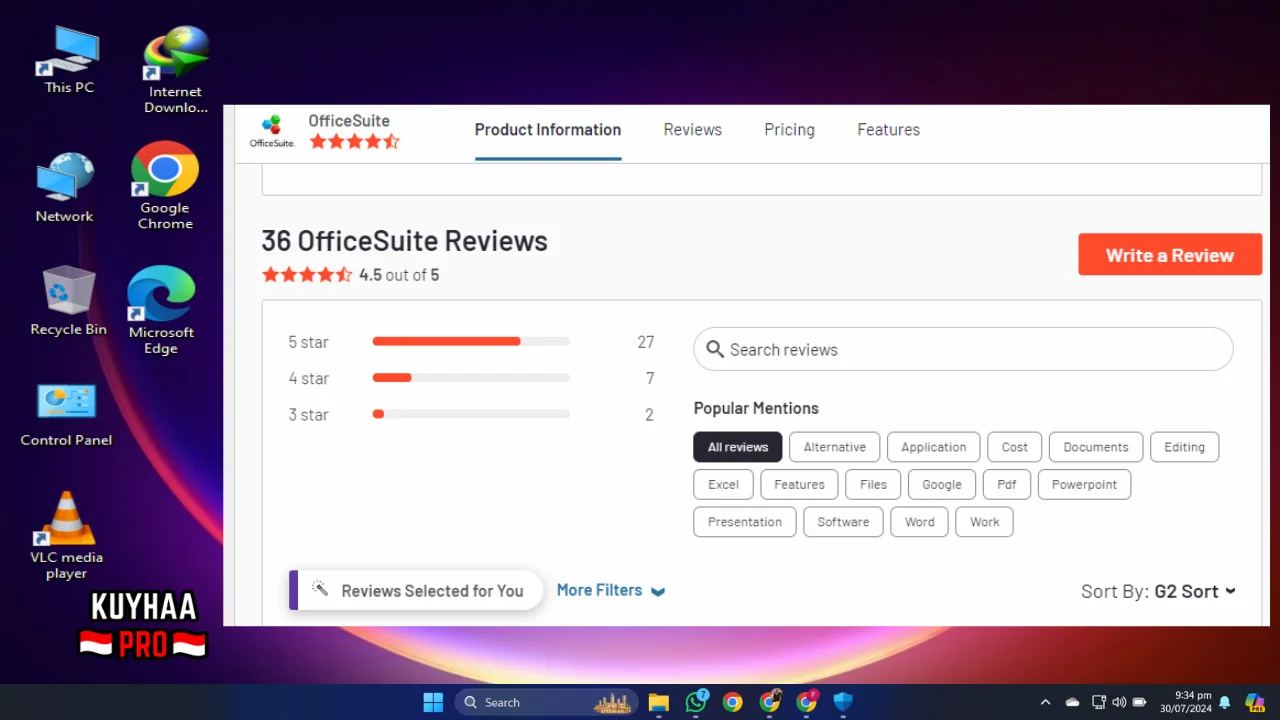The height and width of the screenshot is (720, 1280).
Task: Click the taskbar Search box
Action: point(547,702)
